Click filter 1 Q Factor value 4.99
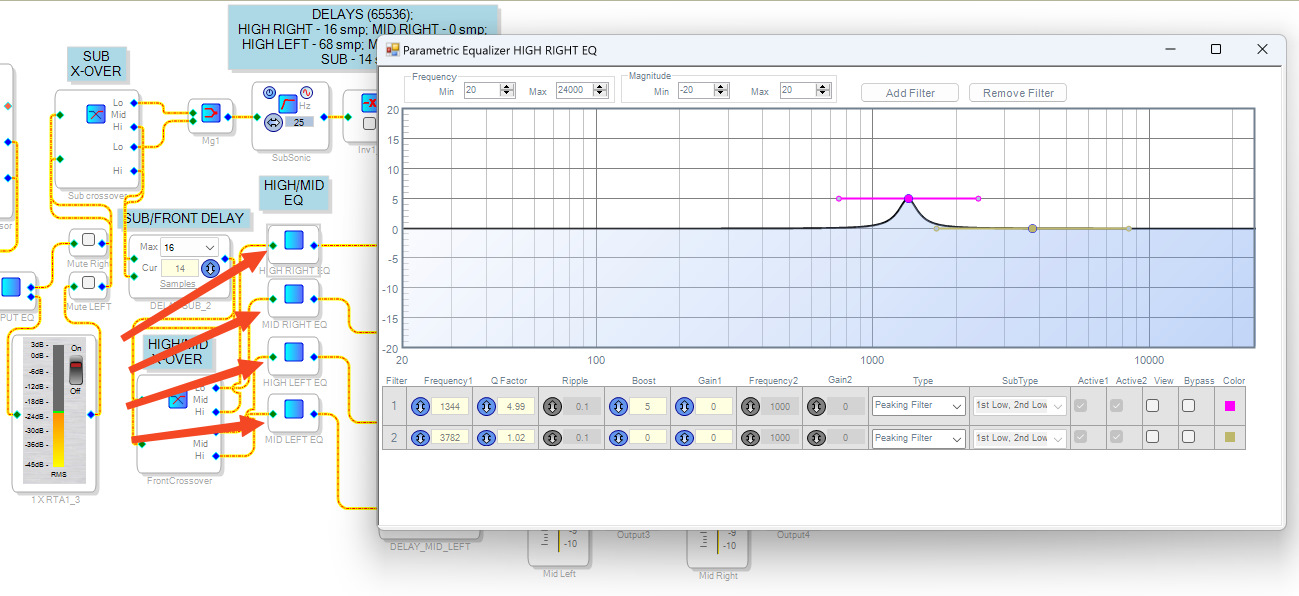 (516, 406)
